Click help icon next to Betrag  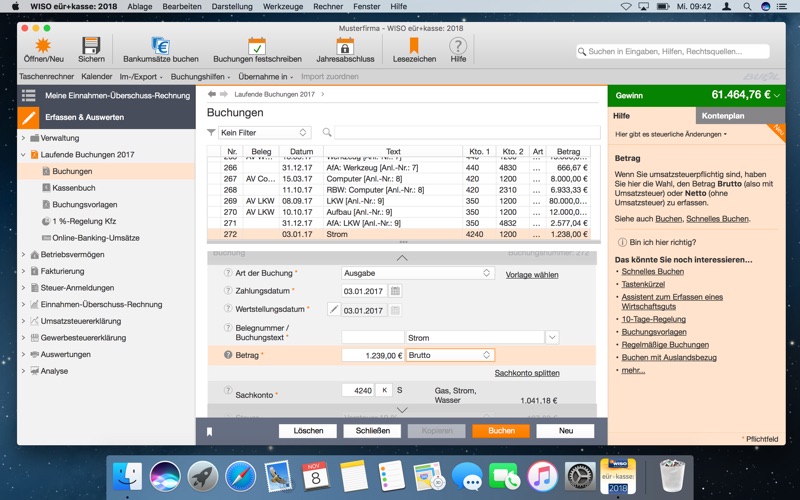click(228, 355)
